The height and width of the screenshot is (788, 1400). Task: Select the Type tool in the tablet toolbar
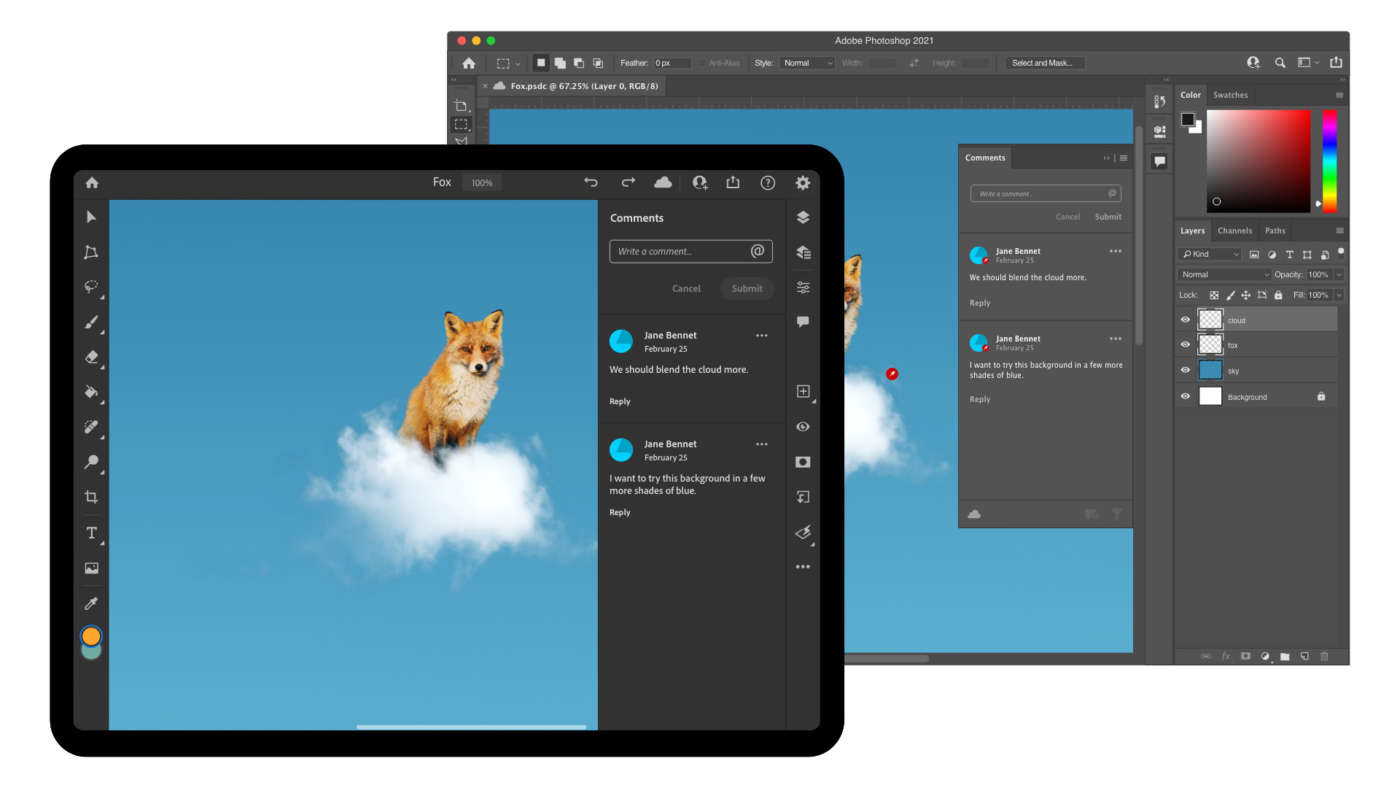[x=90, y=532]
